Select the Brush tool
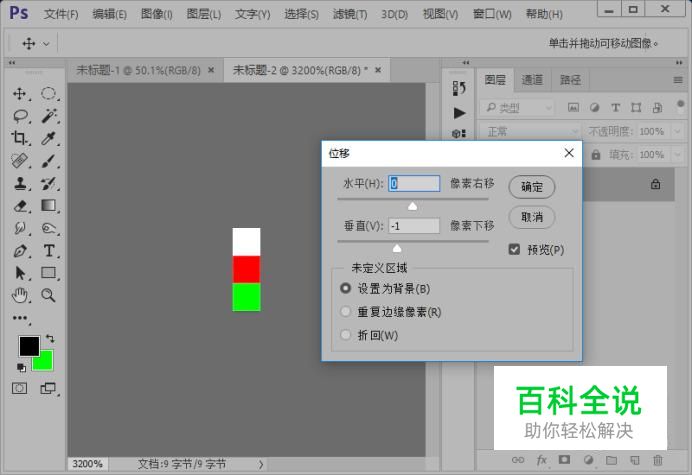692x475 pixels. pos(48,161)
